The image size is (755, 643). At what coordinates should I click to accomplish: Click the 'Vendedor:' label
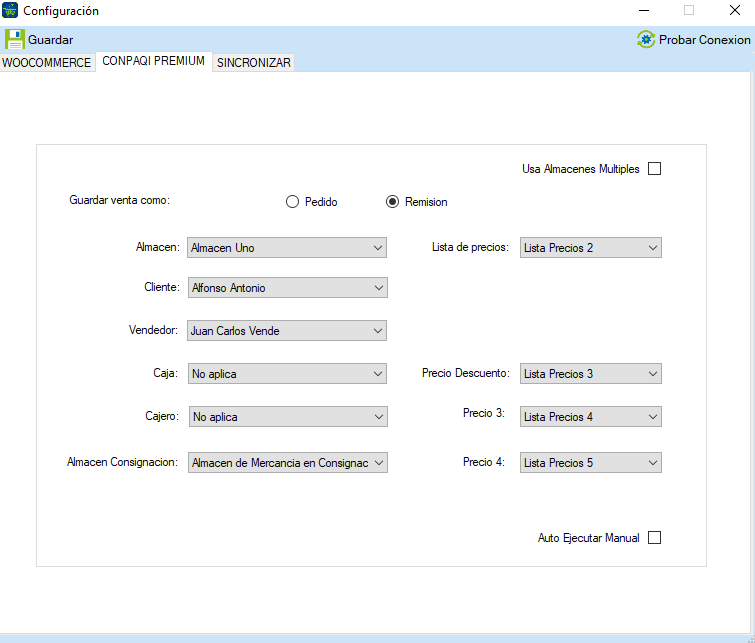[153, 330]
